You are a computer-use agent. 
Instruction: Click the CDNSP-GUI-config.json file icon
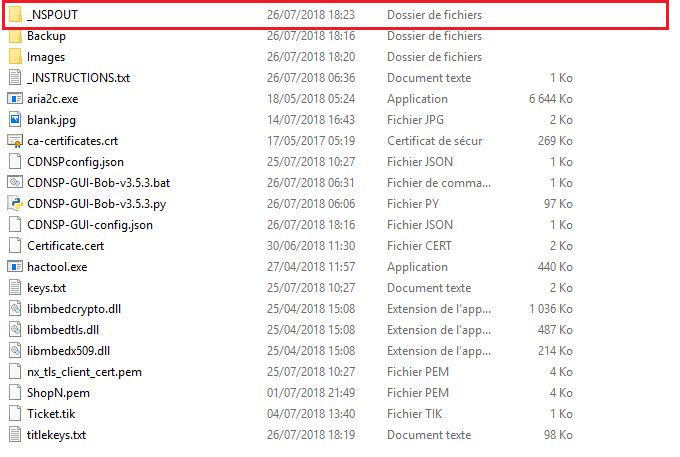15,225
